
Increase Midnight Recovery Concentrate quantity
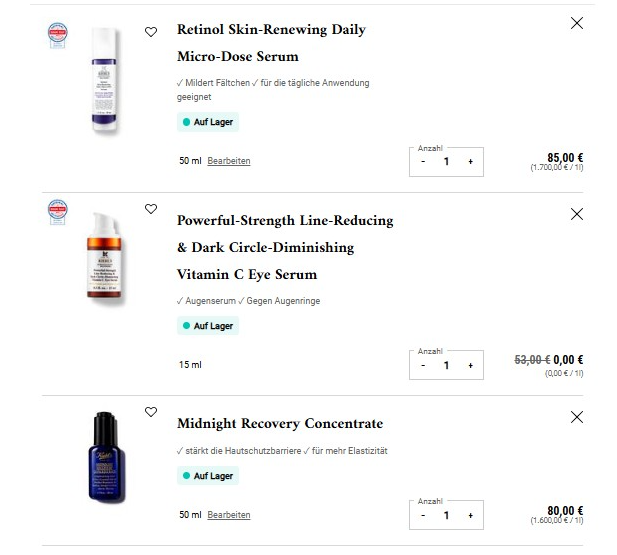[x=470, y=515]
